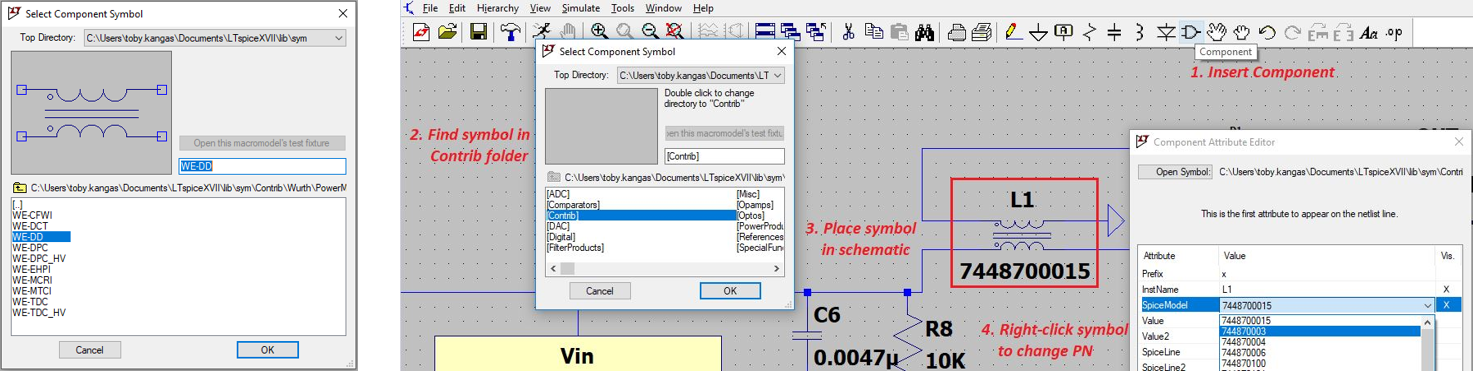The image size is (1473, 371).
Task: Click the Text 'Aa' tool icon
Action: tap(1369, 33)
